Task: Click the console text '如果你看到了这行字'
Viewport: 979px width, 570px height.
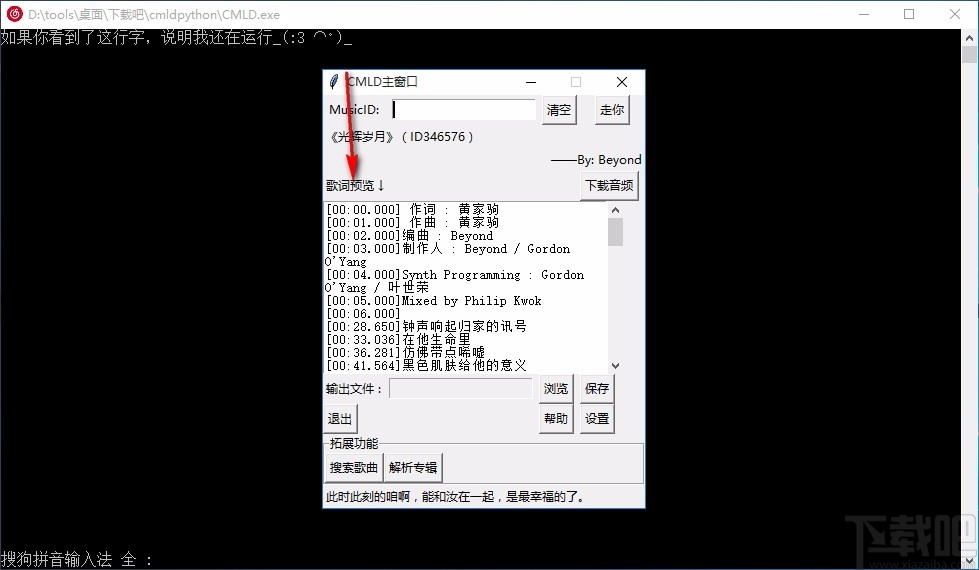Action: (x=73, y=37)
